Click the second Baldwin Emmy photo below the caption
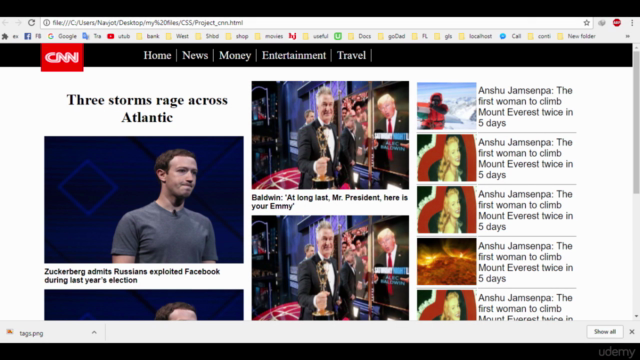The height and width of the screenshot is (360, 640). click(330, 268)
